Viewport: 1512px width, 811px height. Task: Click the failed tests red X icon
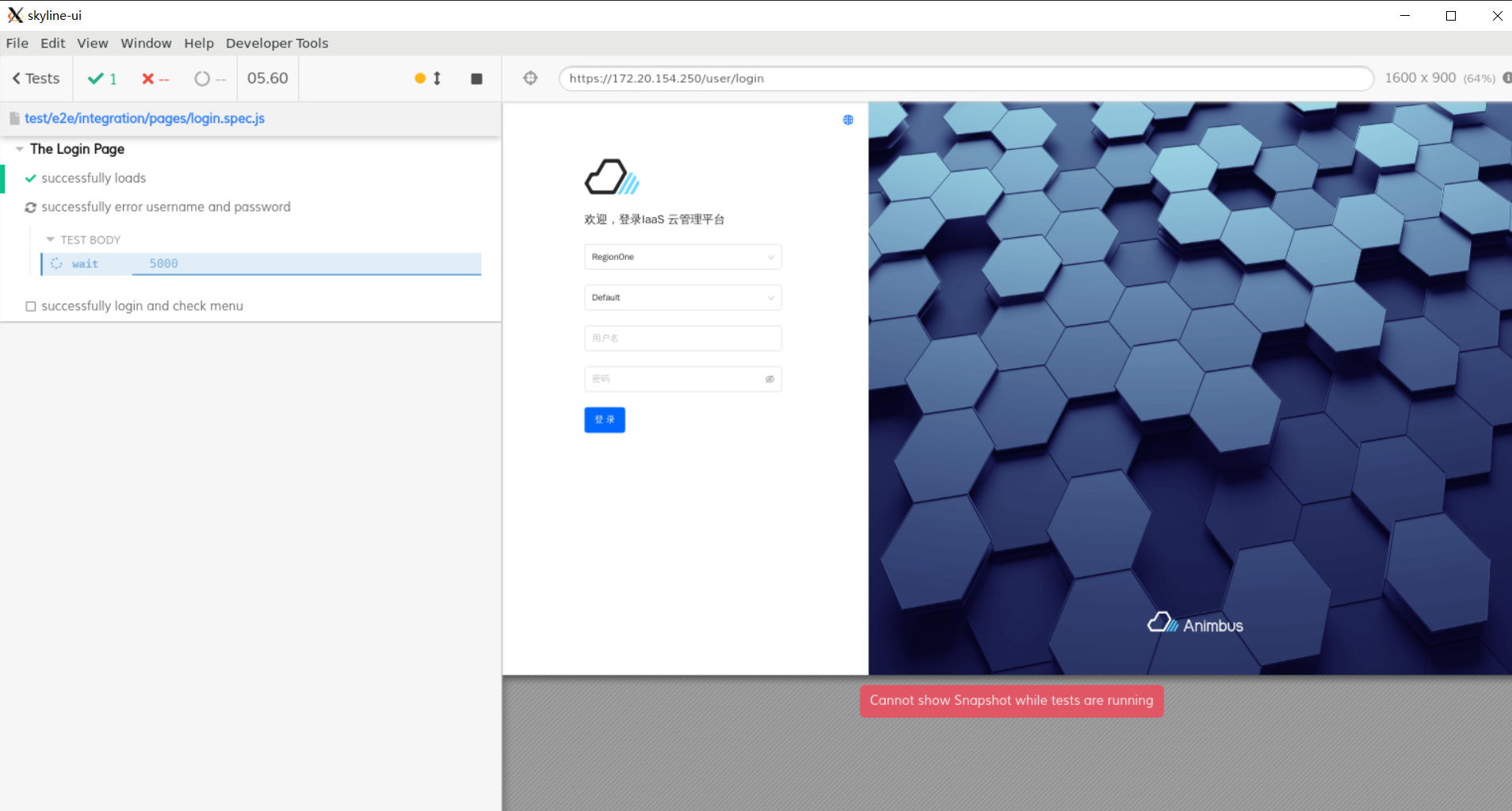point(148,78)
